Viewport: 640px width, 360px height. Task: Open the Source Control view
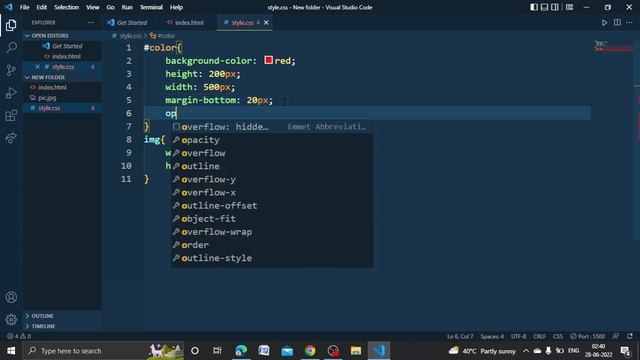[x=11, y=70]
